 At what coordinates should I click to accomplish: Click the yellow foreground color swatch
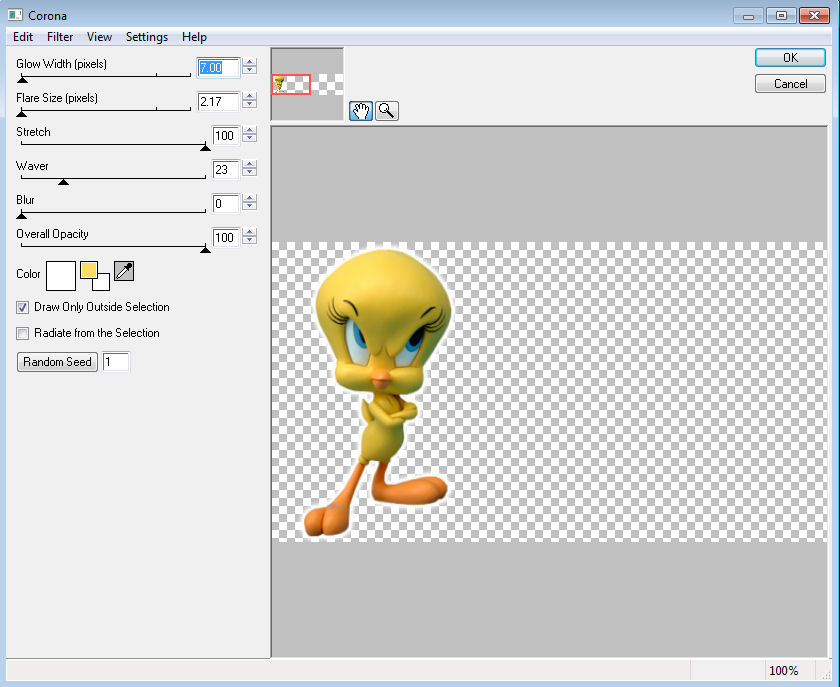[88, 270]
